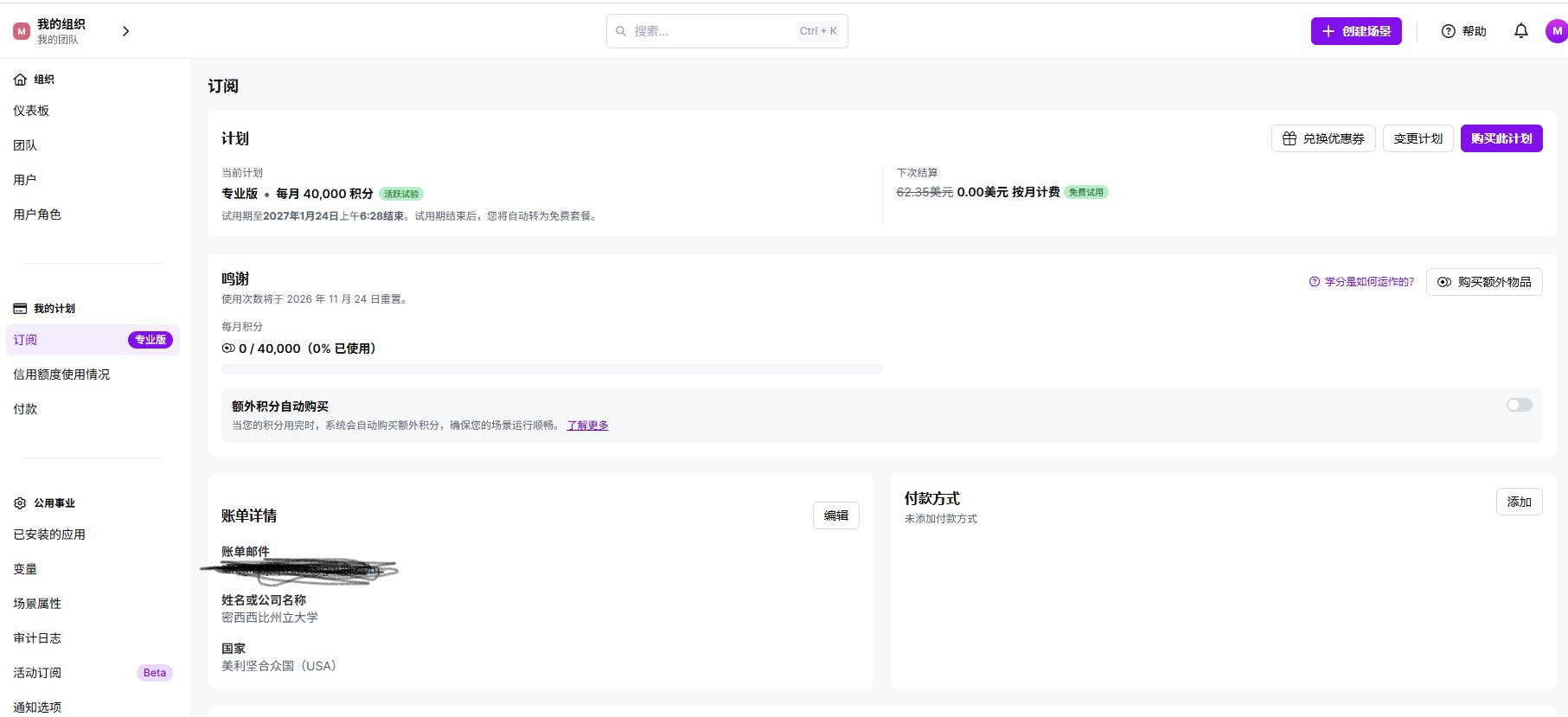Open 通知选项 sidebar page
Image resolution: width=1568 pixels, height=717 pixels.
coord(37,707)
